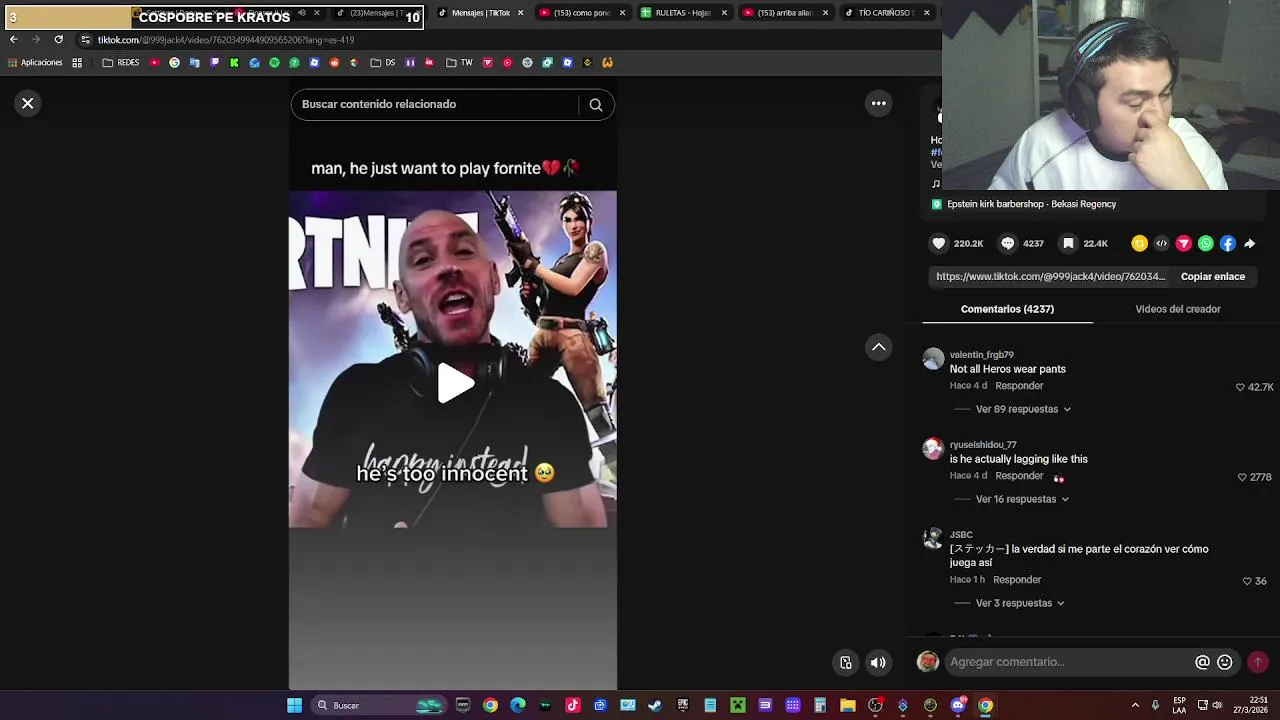The width and height of the screenshot is (1280, 720).
Task: Open Aplicaciones in bookmarks bar
Action: pos(34,62)
